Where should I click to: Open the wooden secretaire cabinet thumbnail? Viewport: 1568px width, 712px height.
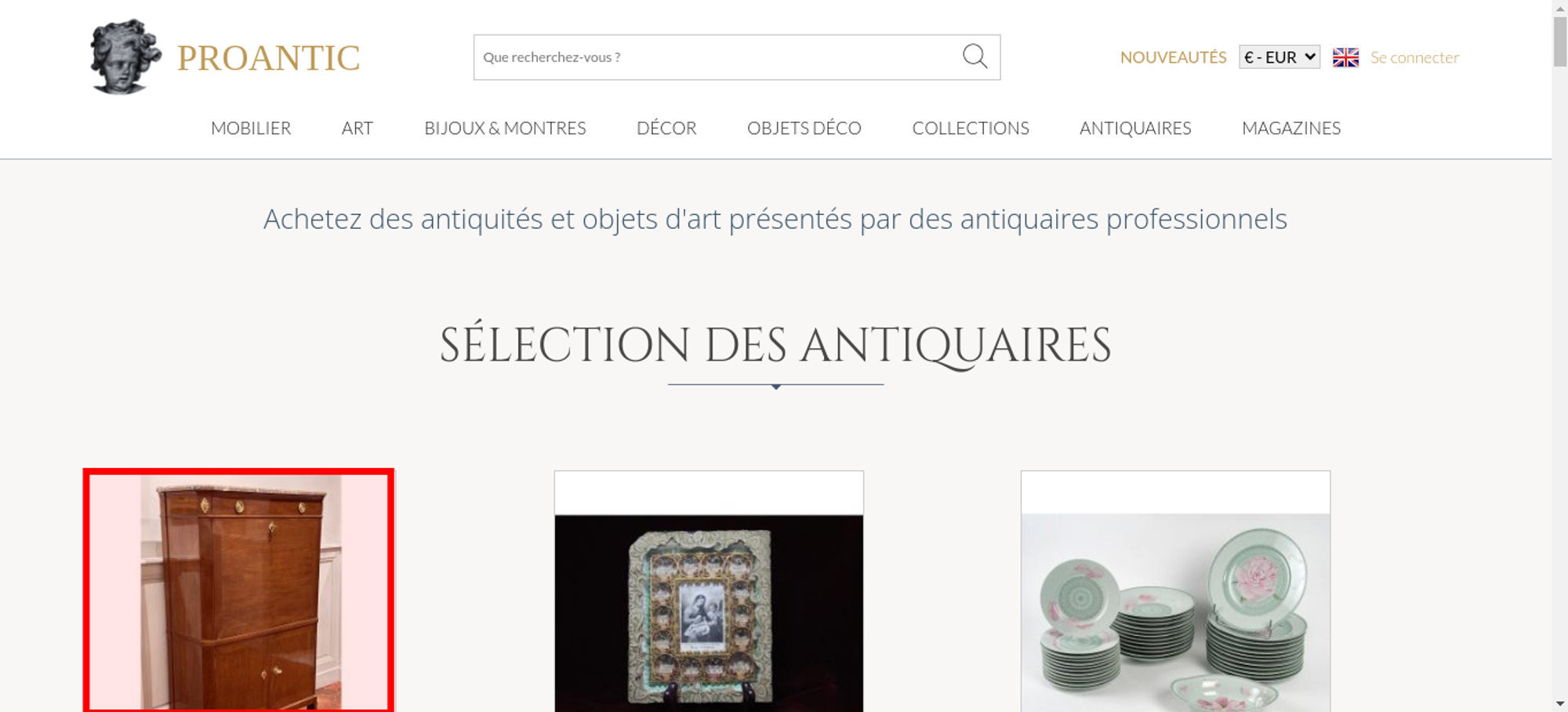tap(238, 591)
